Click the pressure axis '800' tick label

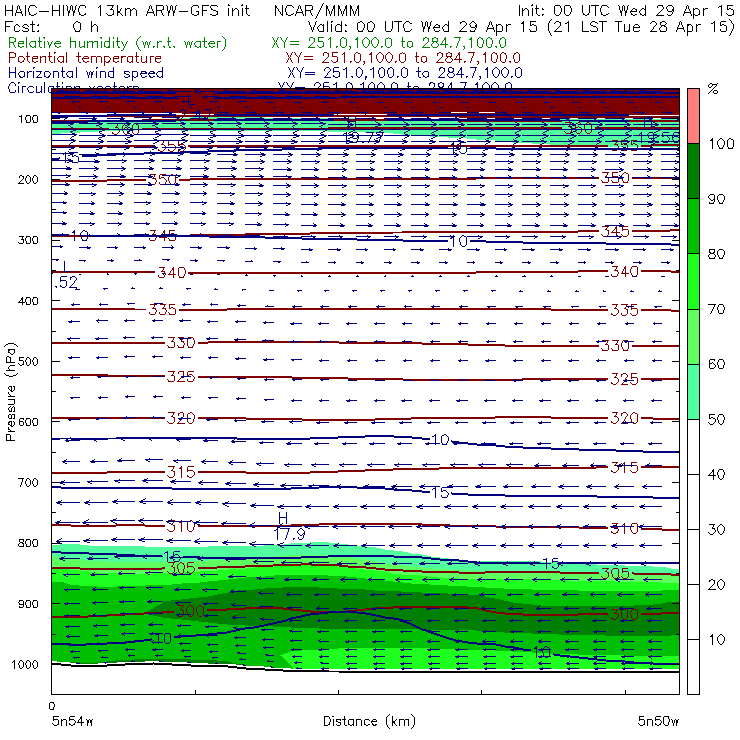click(28, 543)
